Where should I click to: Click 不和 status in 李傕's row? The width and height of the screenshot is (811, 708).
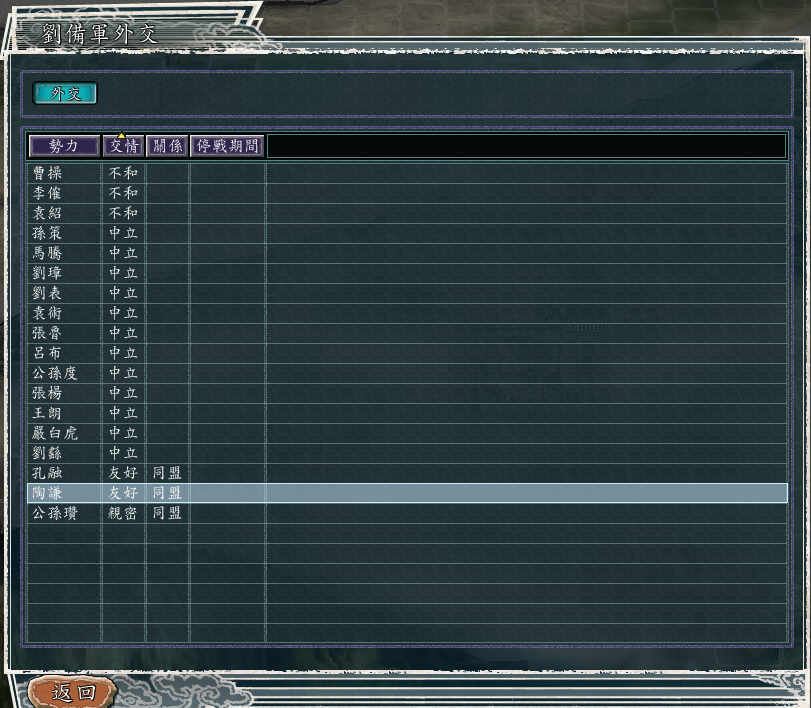pos(123,193)
